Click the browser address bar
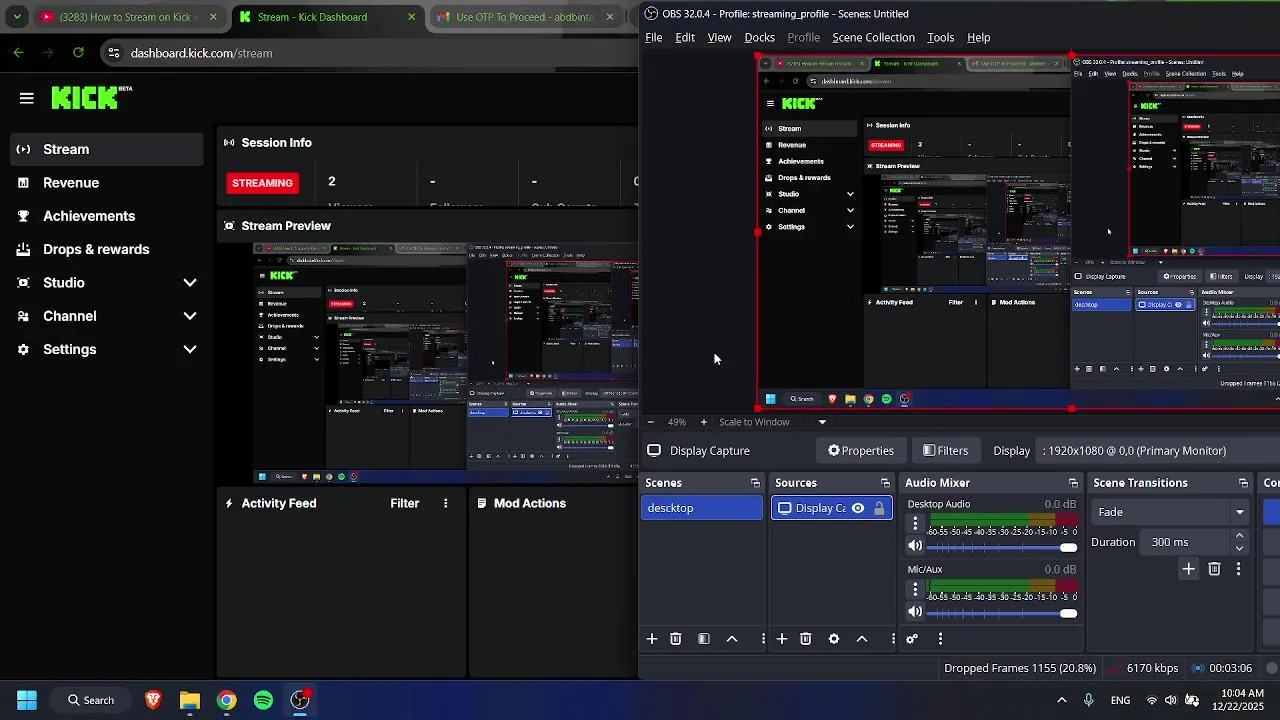 (370, 53)
